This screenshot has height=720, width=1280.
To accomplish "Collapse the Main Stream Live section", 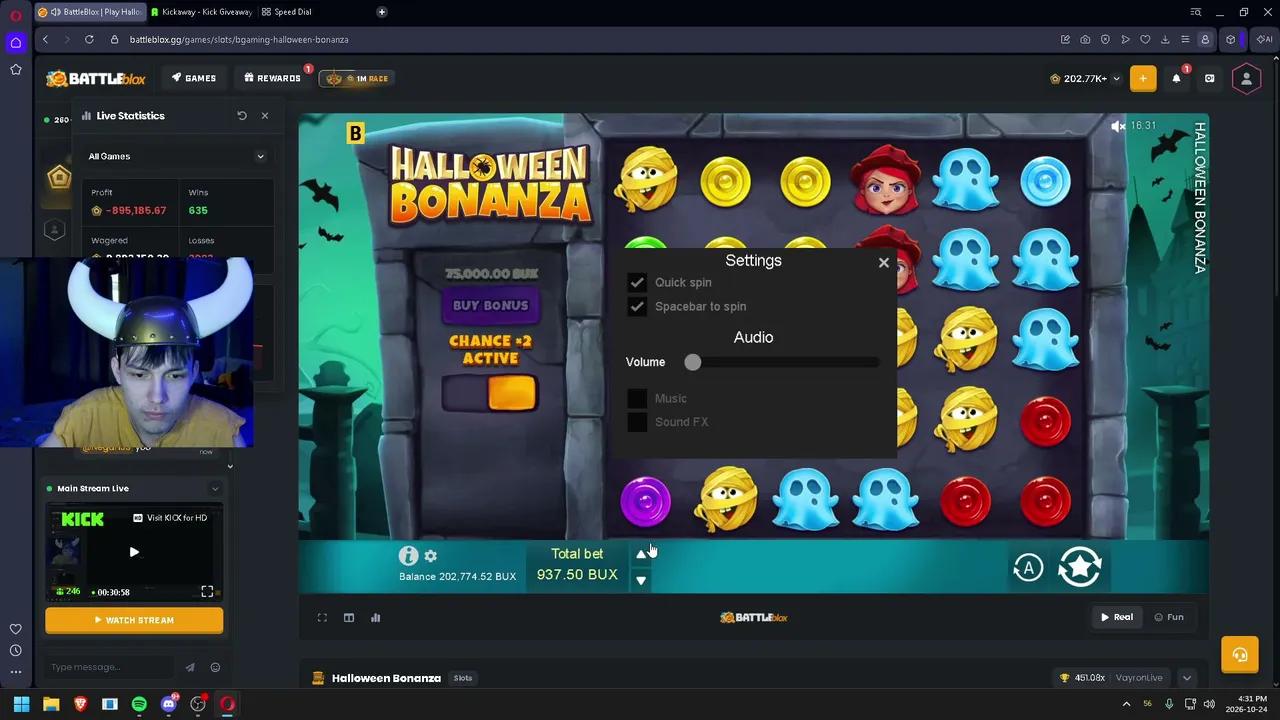I will [214, 489].
